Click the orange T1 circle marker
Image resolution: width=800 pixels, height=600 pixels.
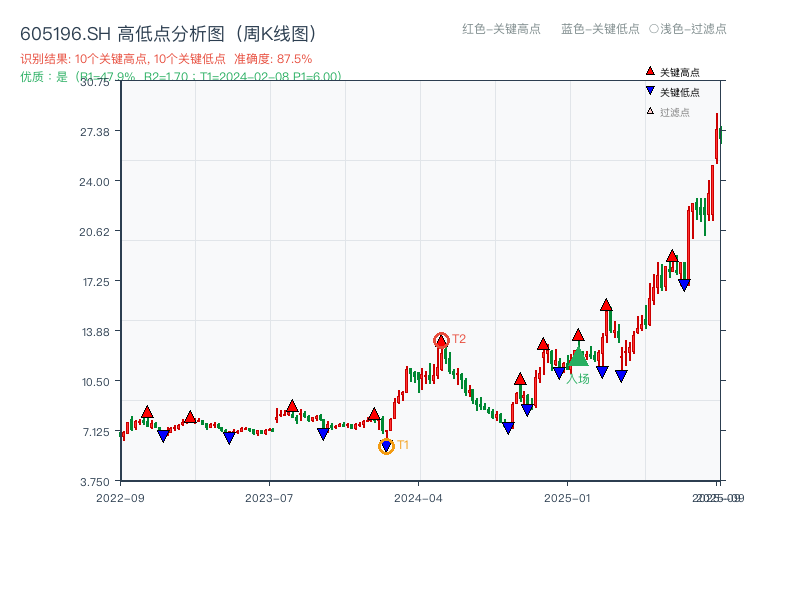point(386,446)
